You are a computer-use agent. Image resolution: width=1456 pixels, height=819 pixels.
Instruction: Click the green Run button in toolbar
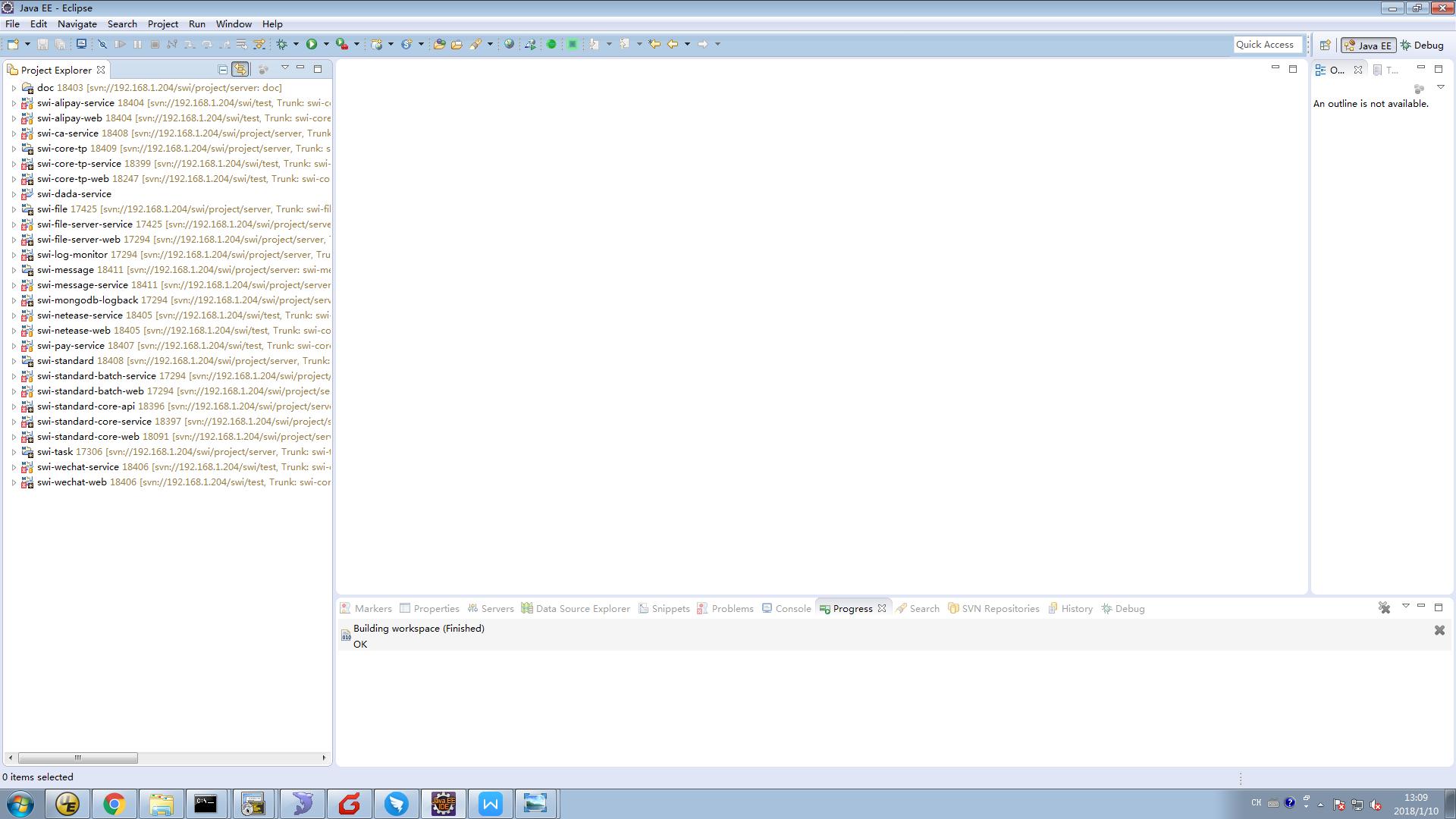[x=312, y=44]
